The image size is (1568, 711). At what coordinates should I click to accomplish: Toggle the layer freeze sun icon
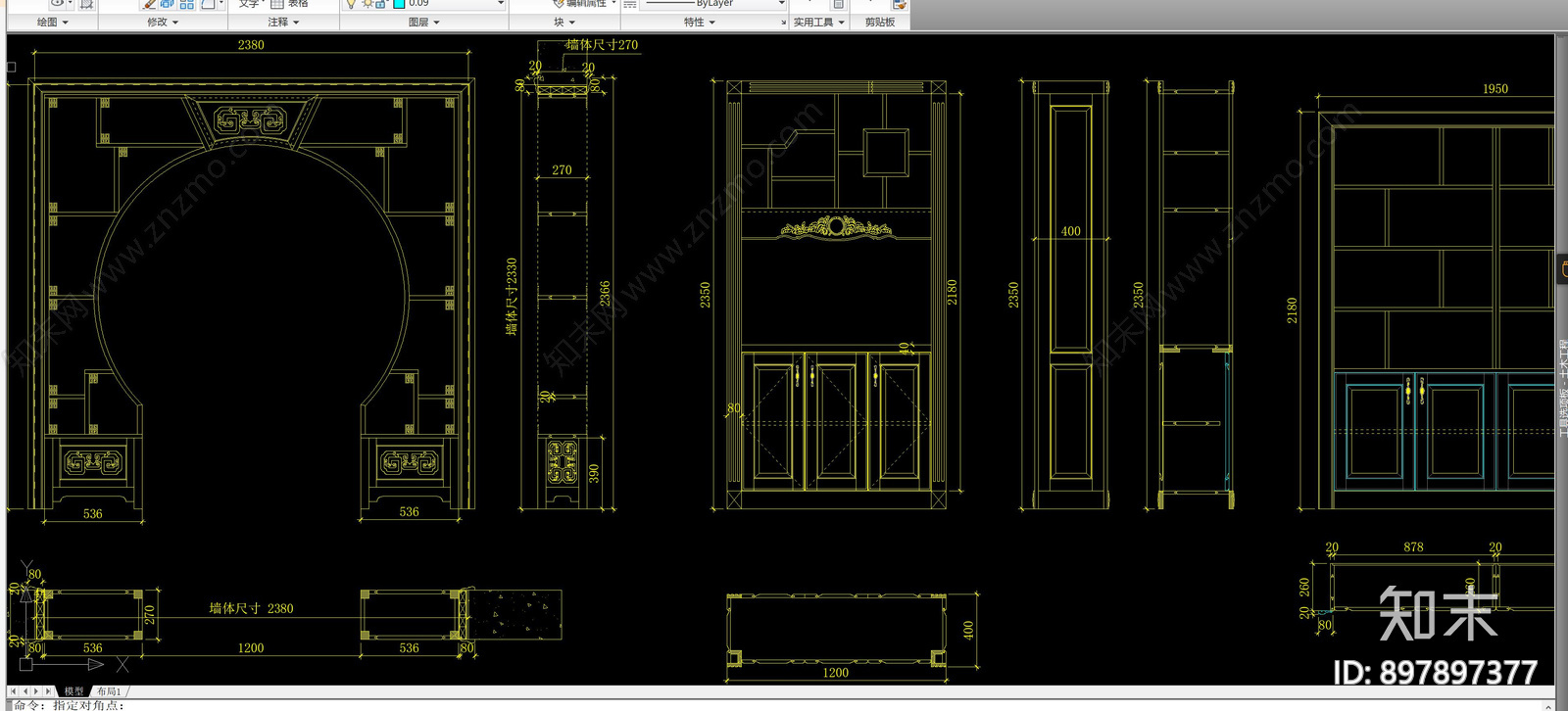click(x=367, y=4)
